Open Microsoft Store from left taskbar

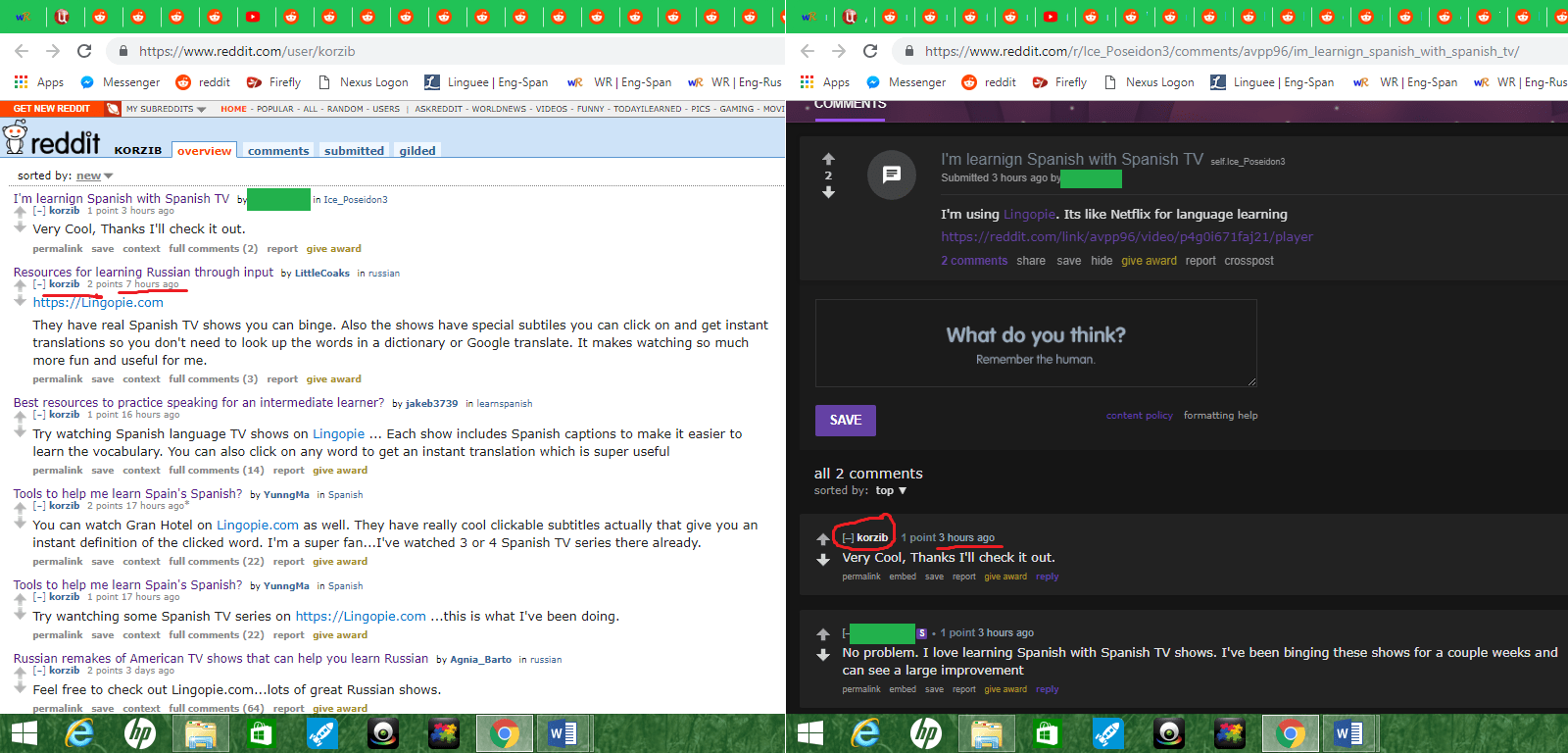[261, 732]
